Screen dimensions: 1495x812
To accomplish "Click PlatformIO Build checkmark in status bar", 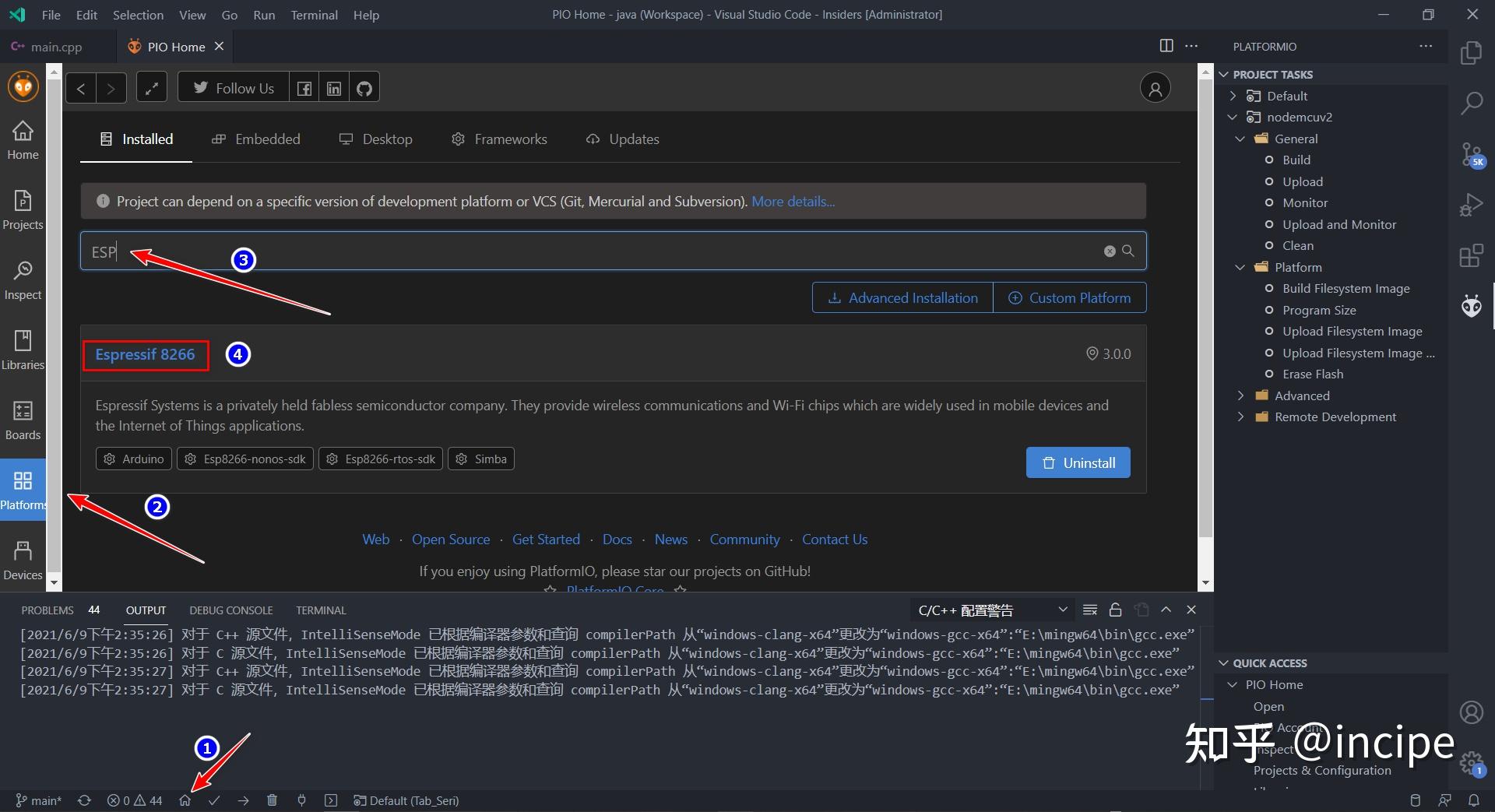I will click(214, 800).
